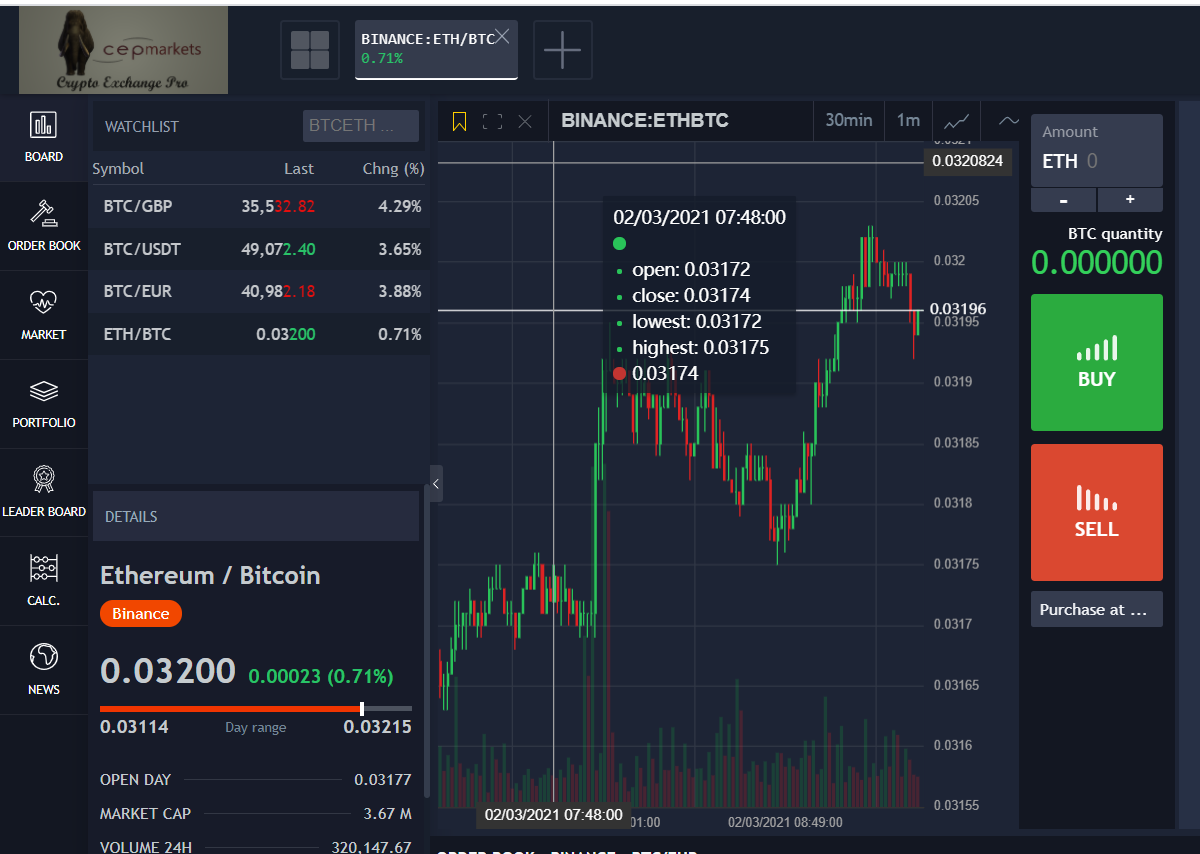Sort watchlist by Last column

[x=299, y=169]
